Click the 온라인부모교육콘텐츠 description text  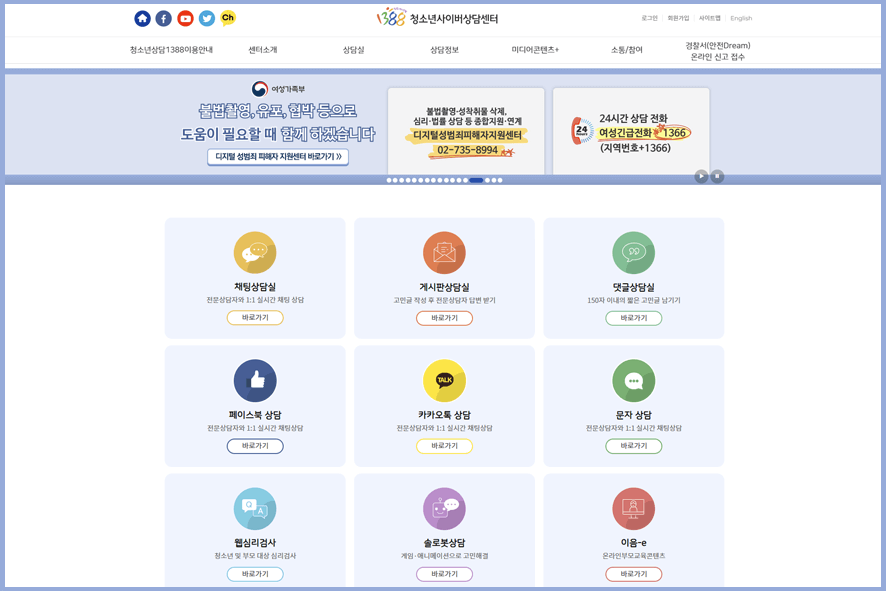point(633,556)
